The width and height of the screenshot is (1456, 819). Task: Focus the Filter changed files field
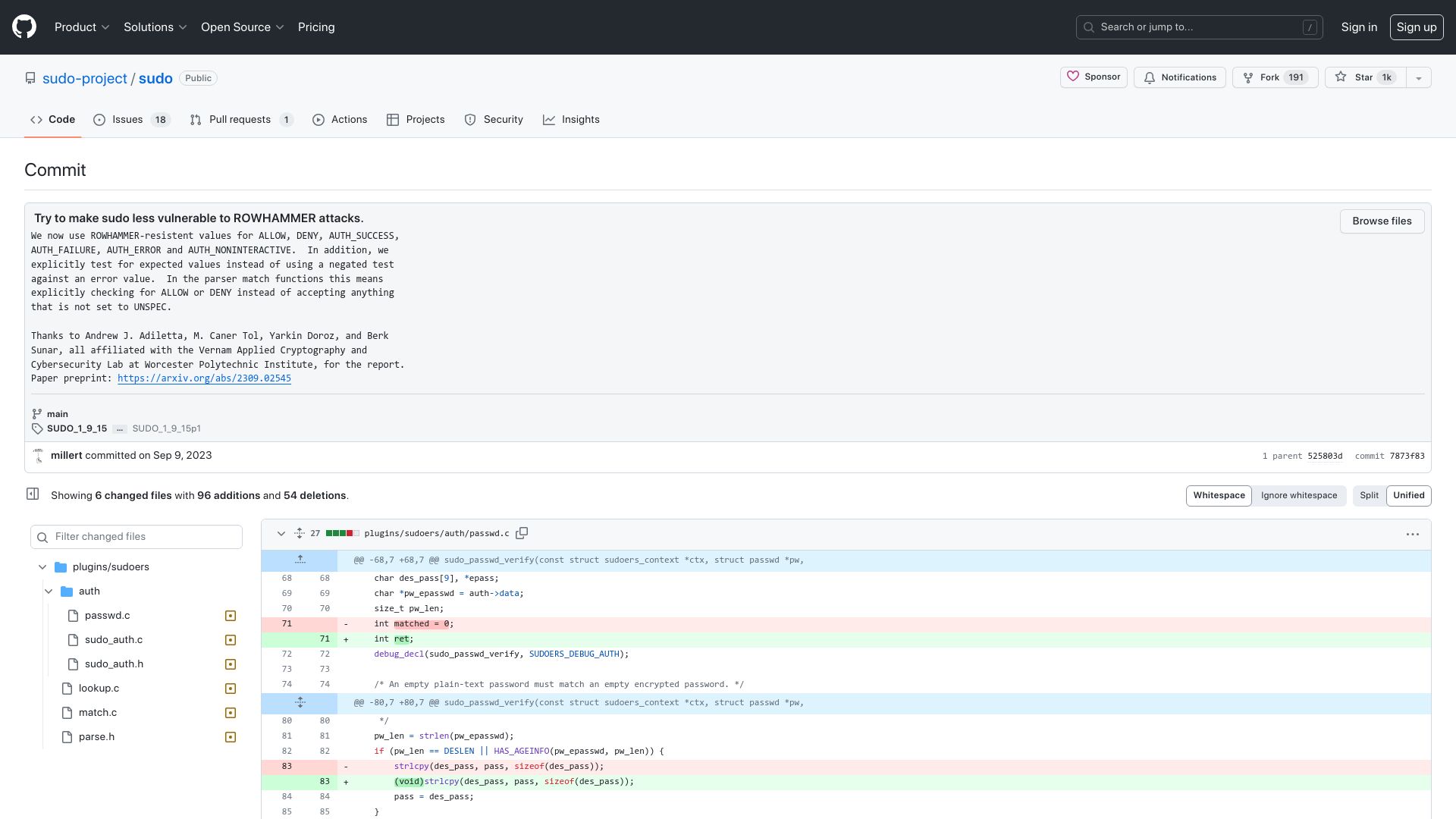[x=136, y=537]
